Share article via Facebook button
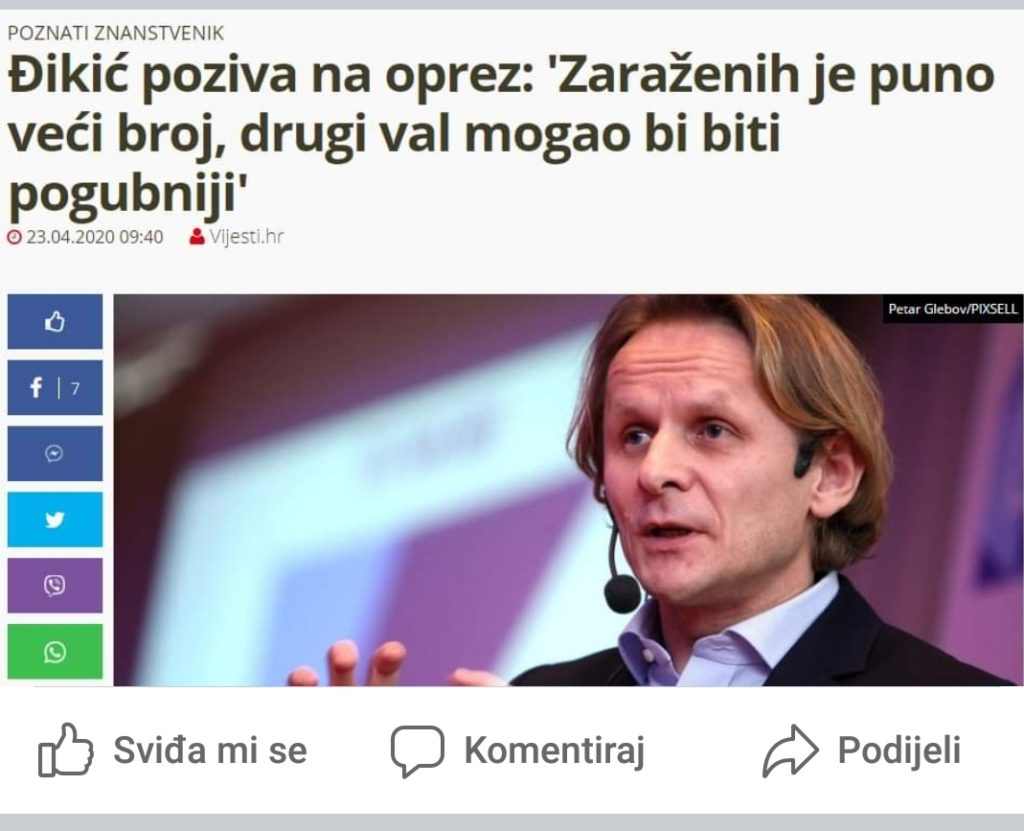The width and height of the screenshot is (1024, 831). pyautogui.click(x=55, y=387)
